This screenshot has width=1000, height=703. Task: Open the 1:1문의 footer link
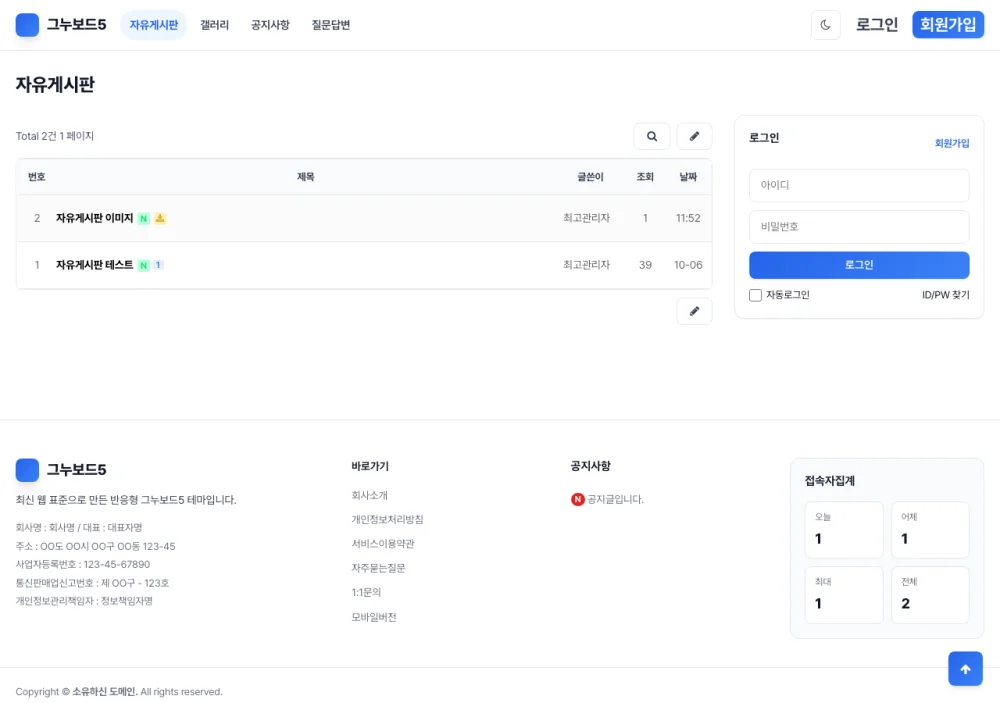(366, 592)
